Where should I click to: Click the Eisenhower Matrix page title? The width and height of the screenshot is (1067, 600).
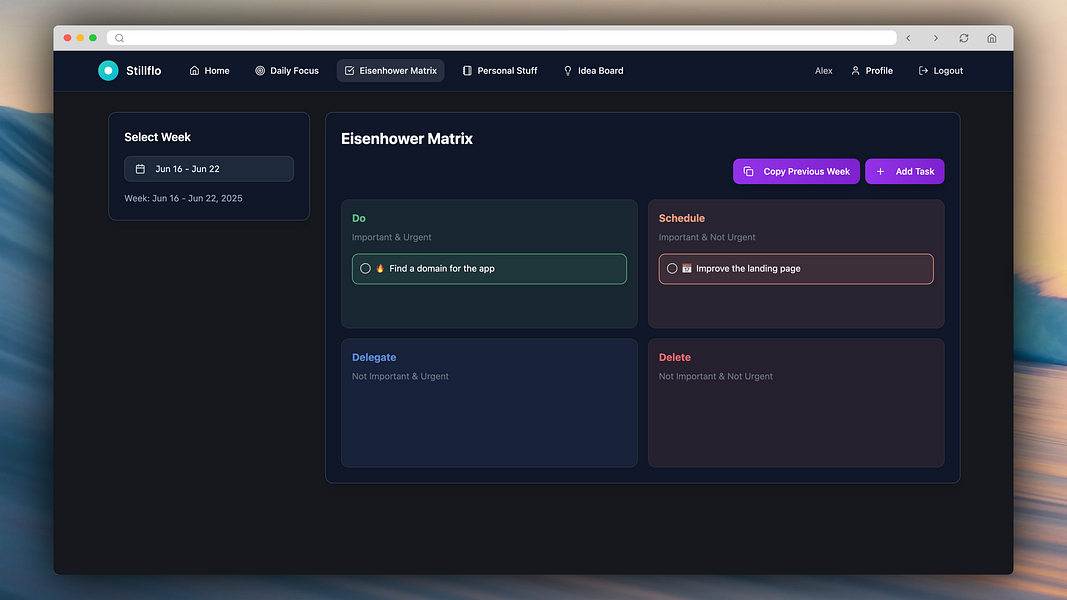(x=407, y=139)
